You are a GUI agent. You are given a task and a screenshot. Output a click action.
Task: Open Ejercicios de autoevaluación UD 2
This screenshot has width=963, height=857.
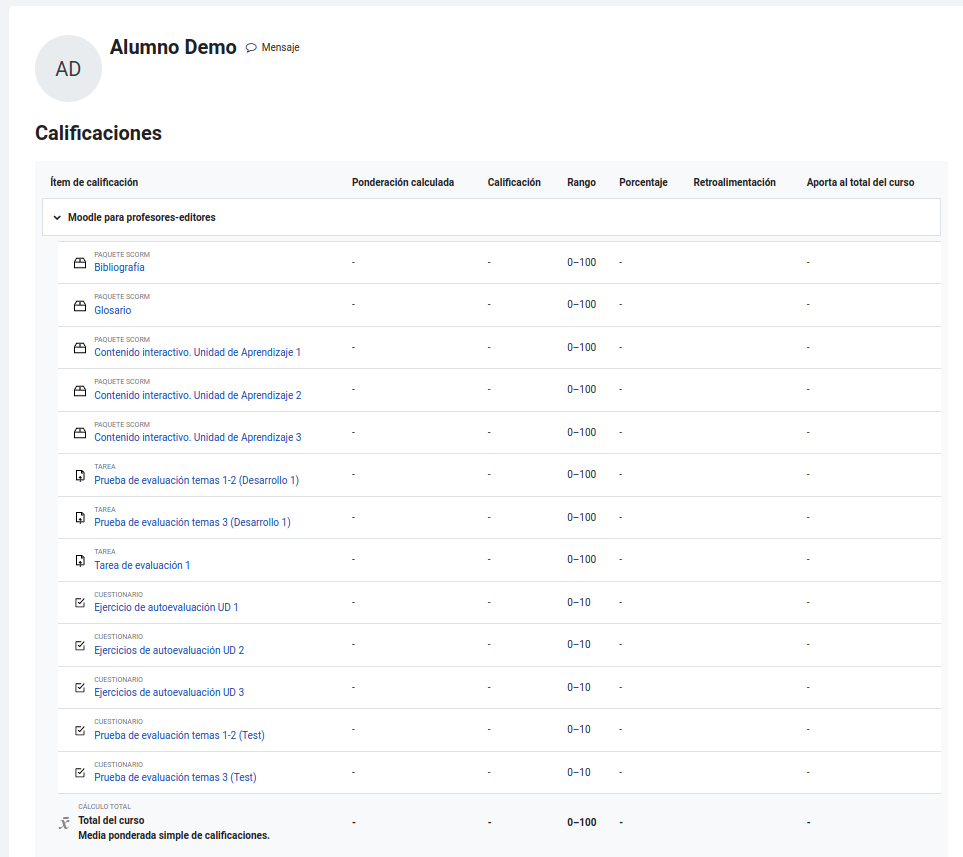click(x=169, y=650)
